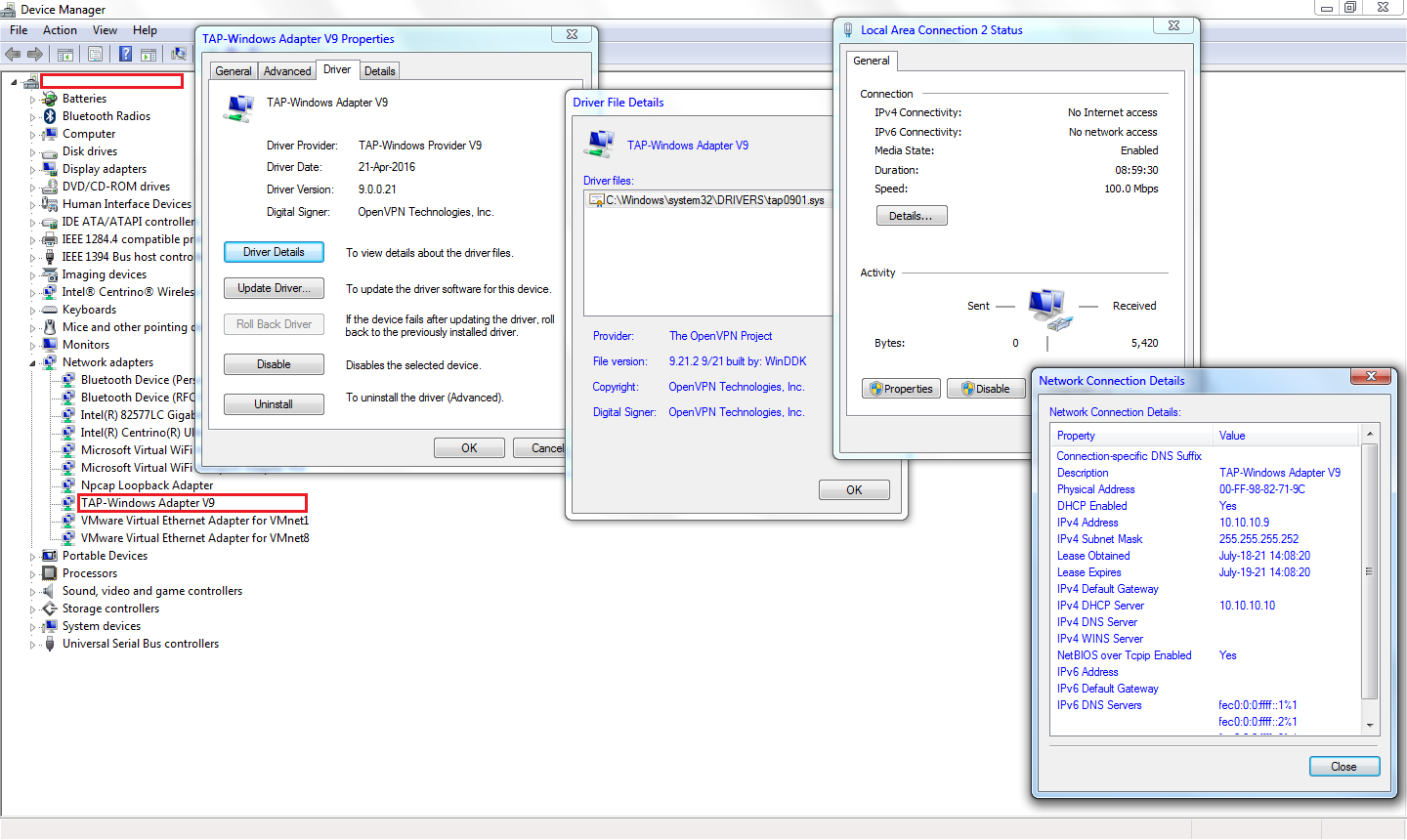Open the File menu
The width and height of the screenshot is (1407, 840).
(19, 30)
